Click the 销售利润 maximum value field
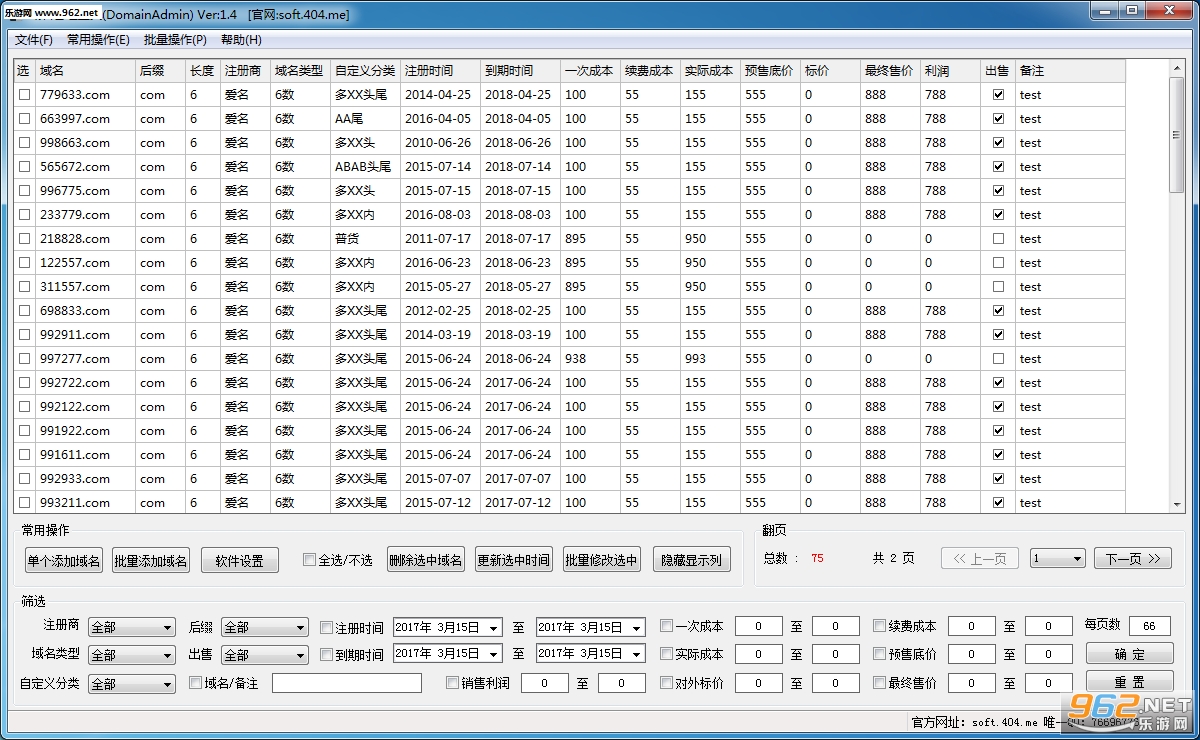Screen dimensions: 1200x740 622,683
